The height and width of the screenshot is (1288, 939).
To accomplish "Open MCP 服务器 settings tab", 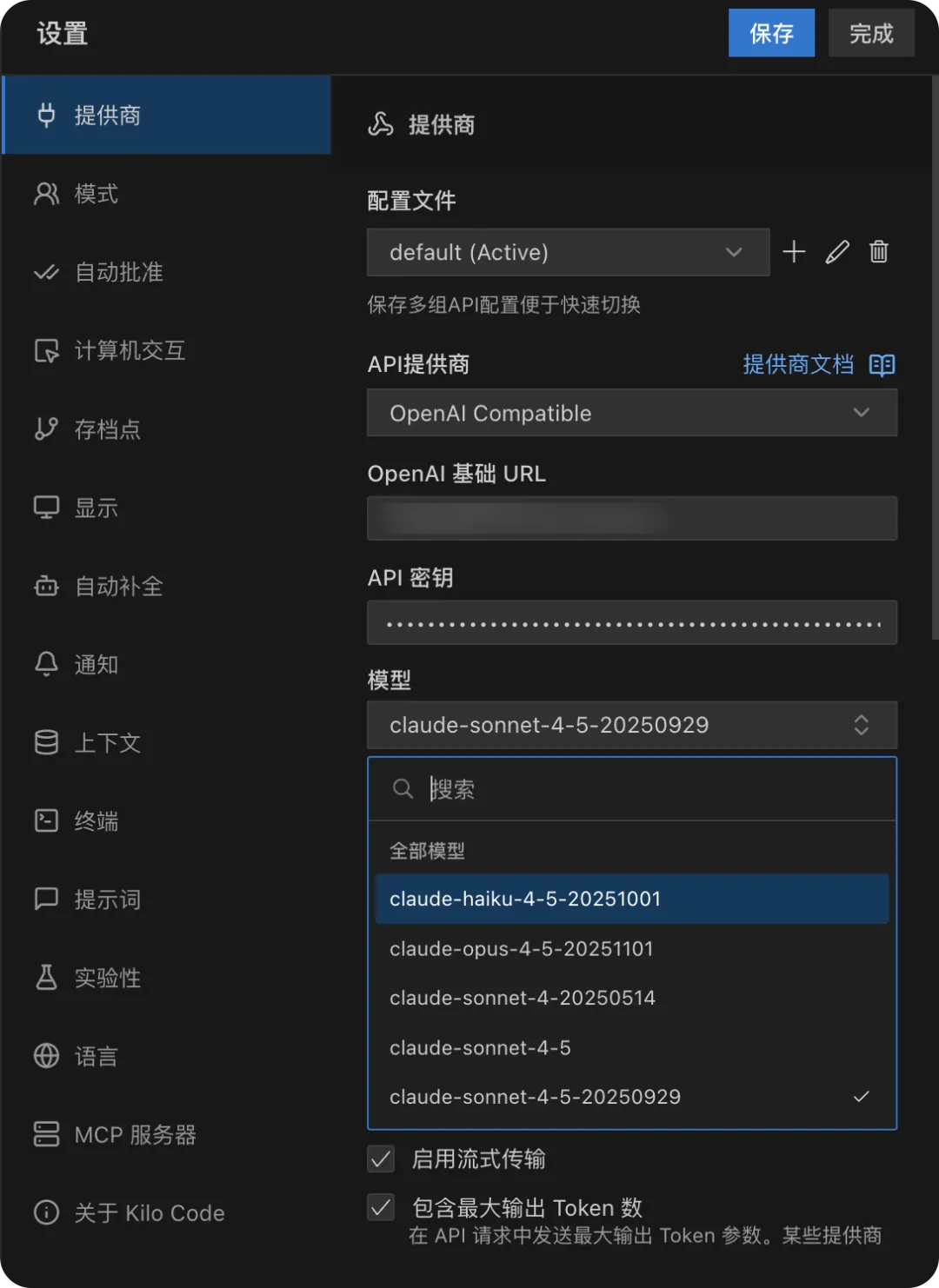I will pyautogui.click(x=166, y=1134).
